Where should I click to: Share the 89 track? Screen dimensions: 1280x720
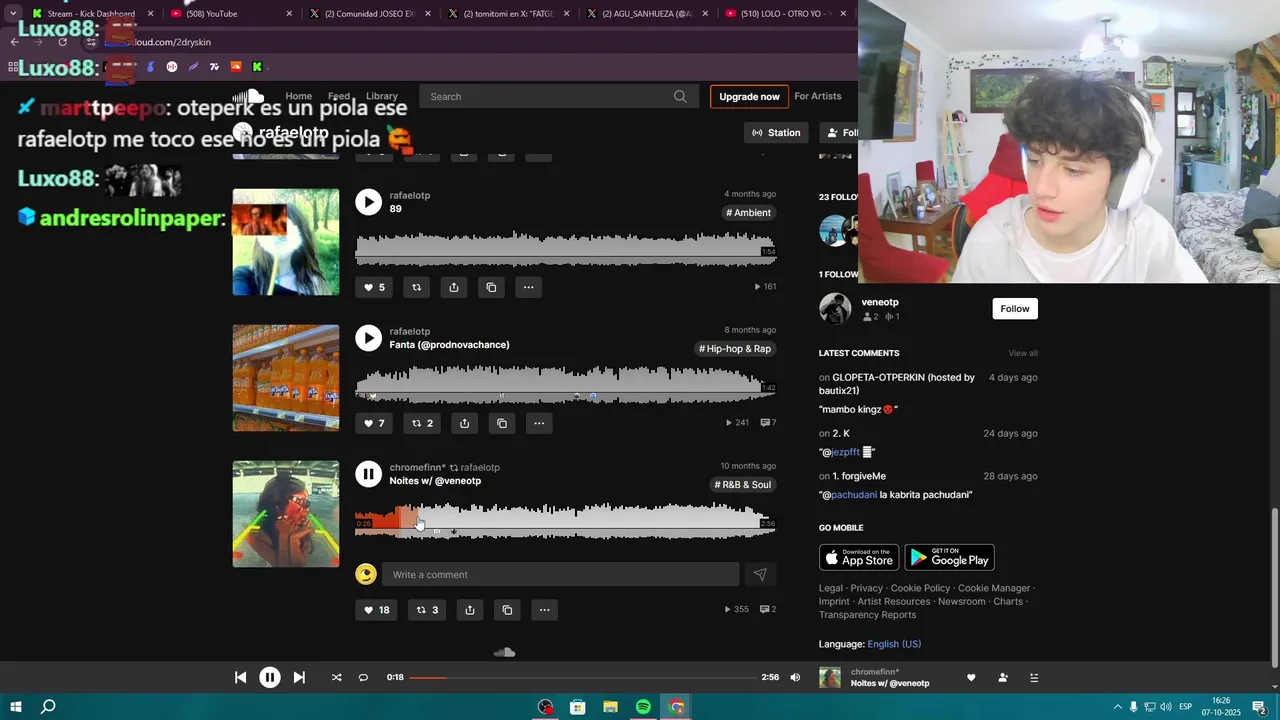[x=454, y=287]
